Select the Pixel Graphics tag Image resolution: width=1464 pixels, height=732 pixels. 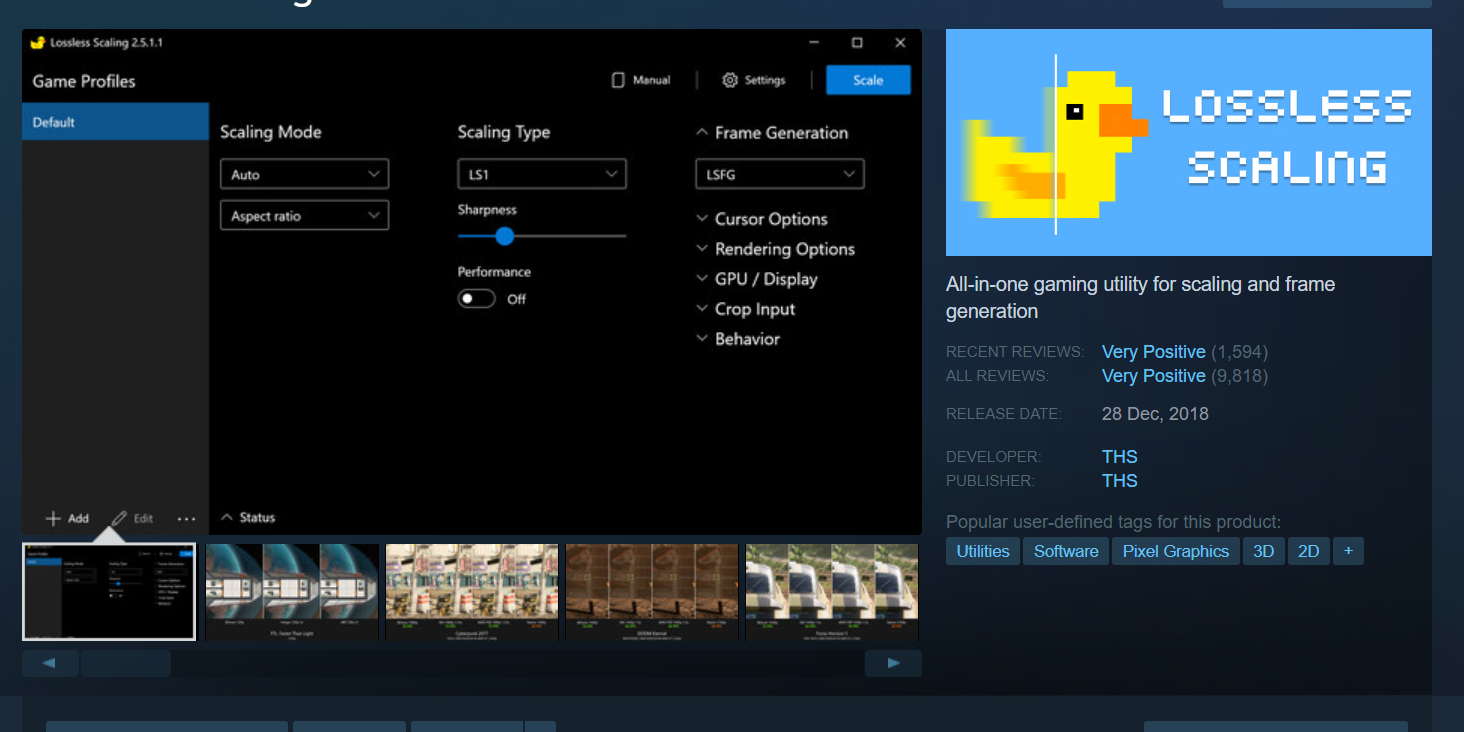tap(1176, 551)
